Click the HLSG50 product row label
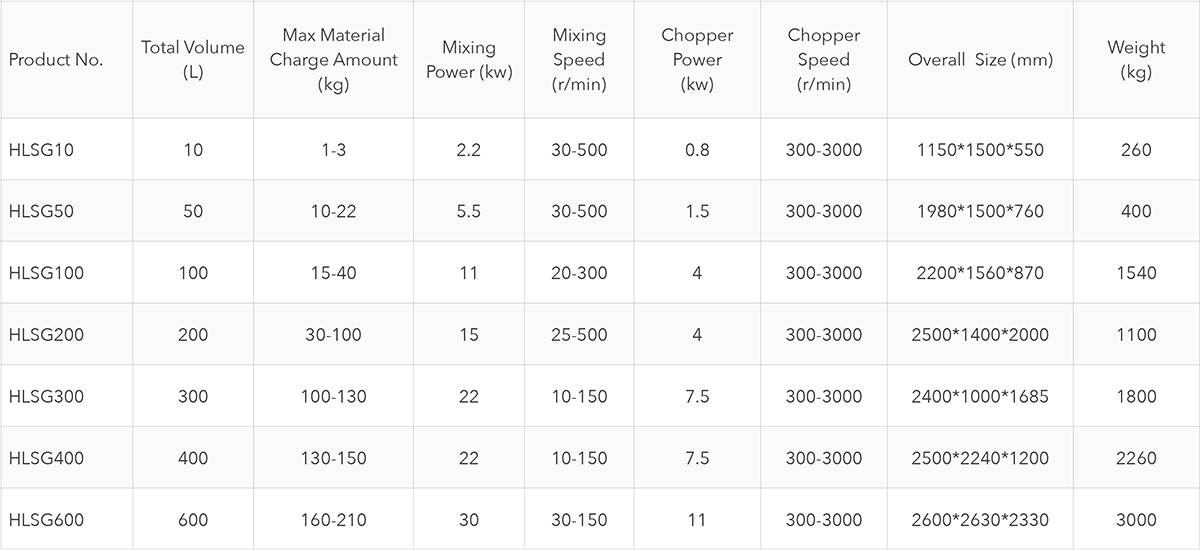This screenshot has width=1200, height=551. 41,211
